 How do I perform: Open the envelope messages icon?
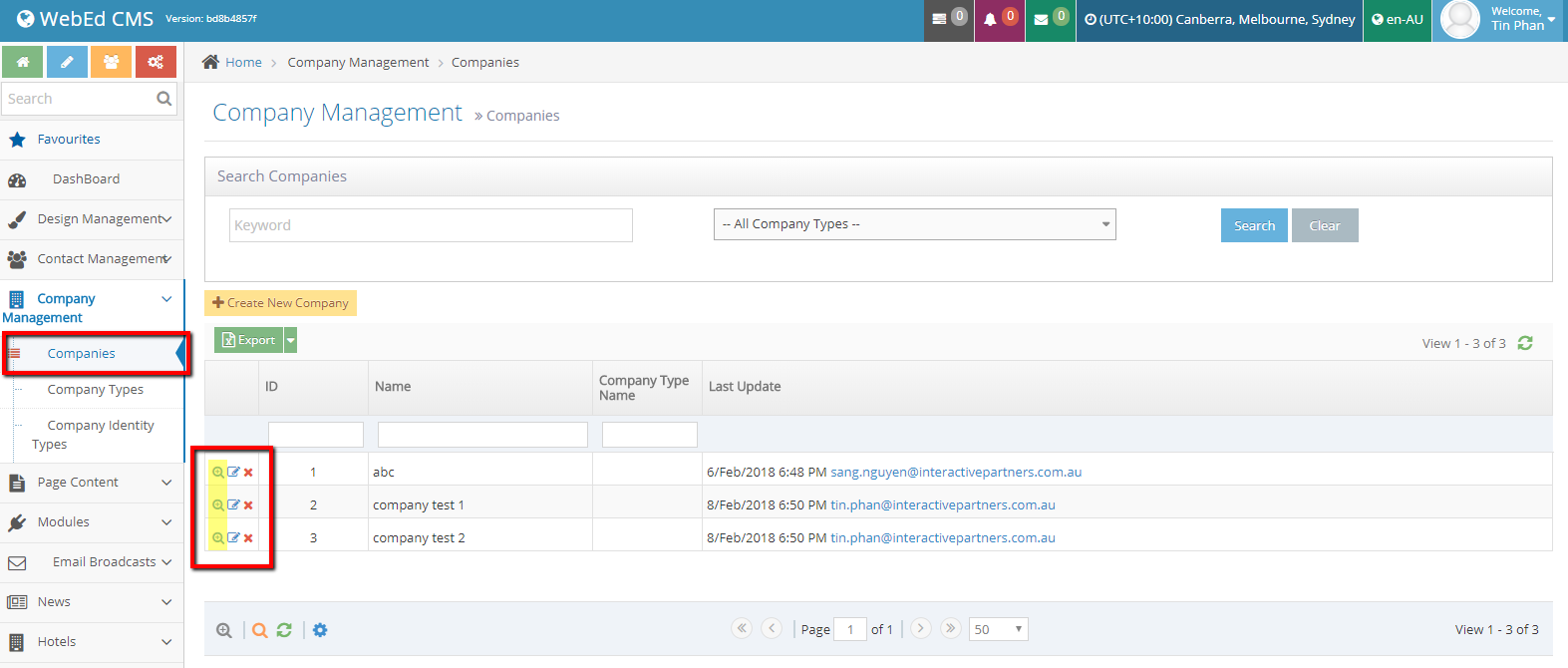point(1041,20)
